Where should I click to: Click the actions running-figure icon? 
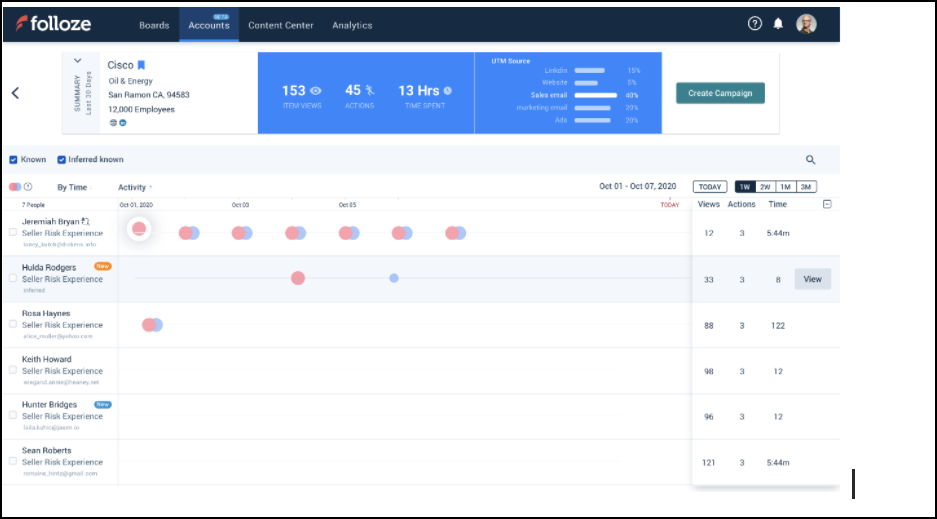click(370, 90)
